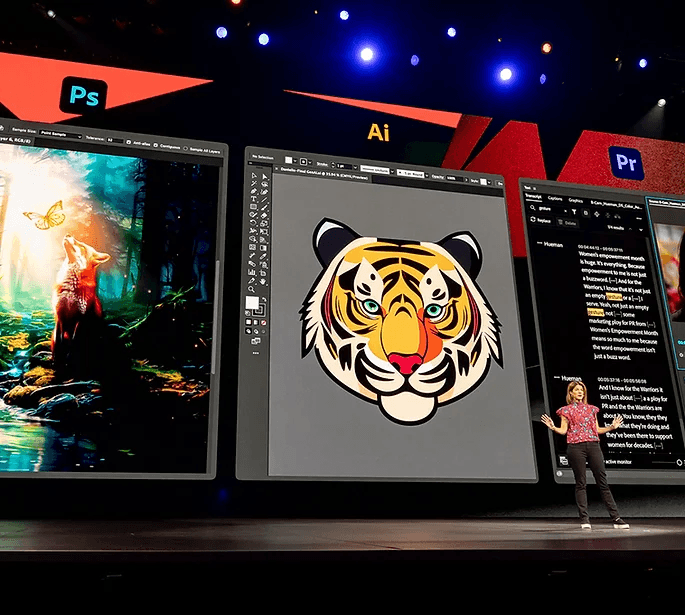
Task: Clear the gesture search with the X
Action: coord(565,211)
